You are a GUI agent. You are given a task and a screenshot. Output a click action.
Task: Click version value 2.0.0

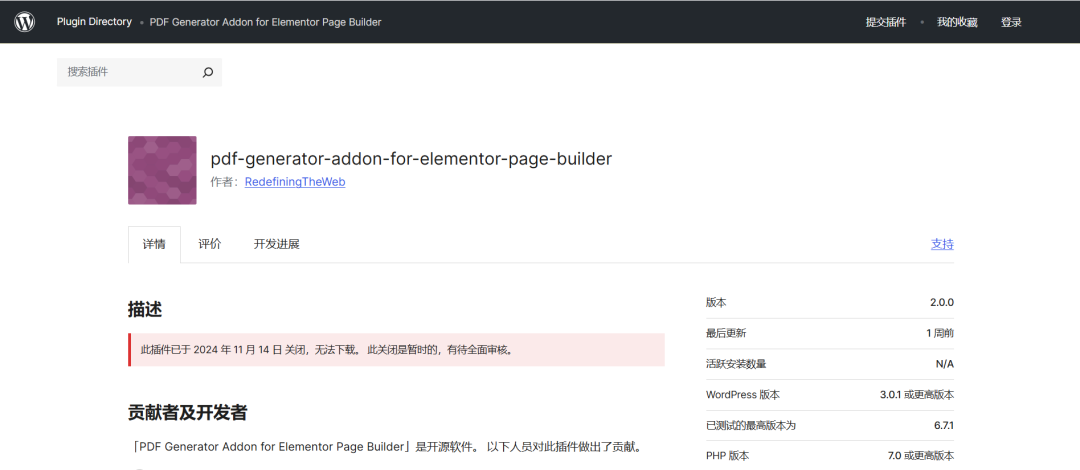coord(942,303)
